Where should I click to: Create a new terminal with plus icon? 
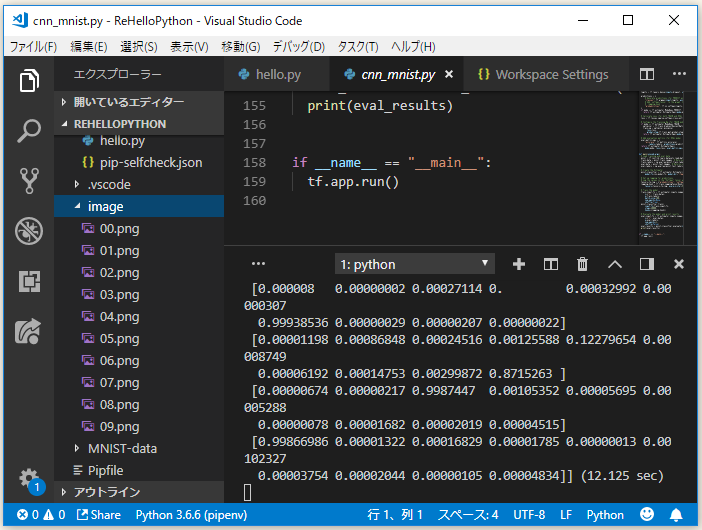[518, 264]
